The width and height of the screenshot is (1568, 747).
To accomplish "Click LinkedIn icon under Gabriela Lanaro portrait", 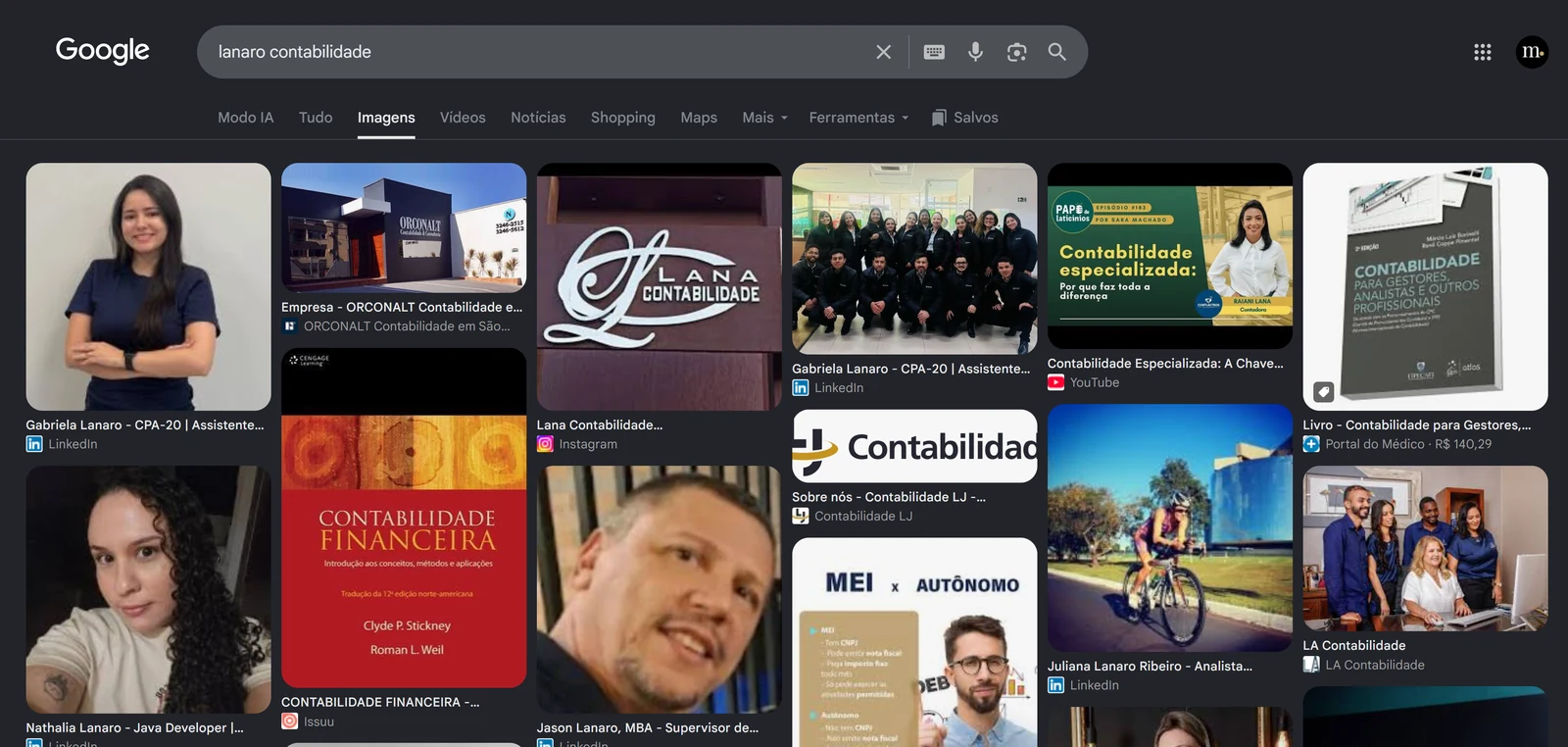I will (34, 444).
